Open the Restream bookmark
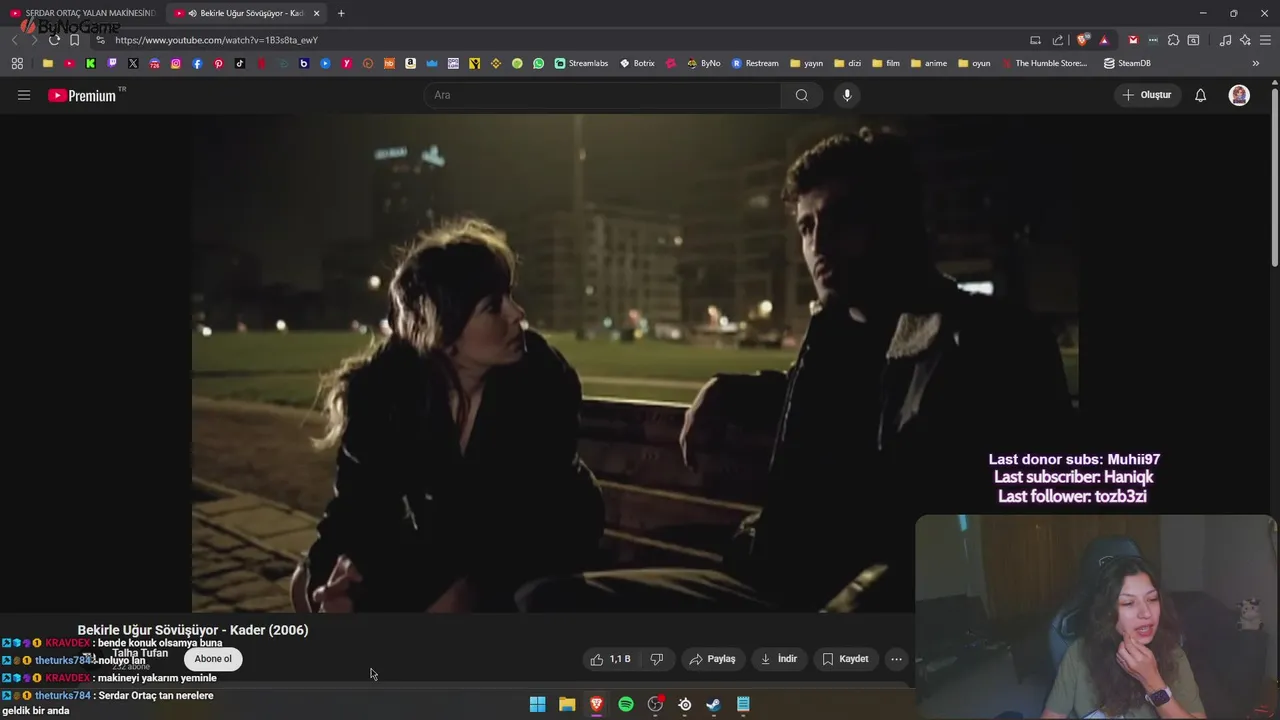This screenshot has height=720, width=1280. pos(755,63)
